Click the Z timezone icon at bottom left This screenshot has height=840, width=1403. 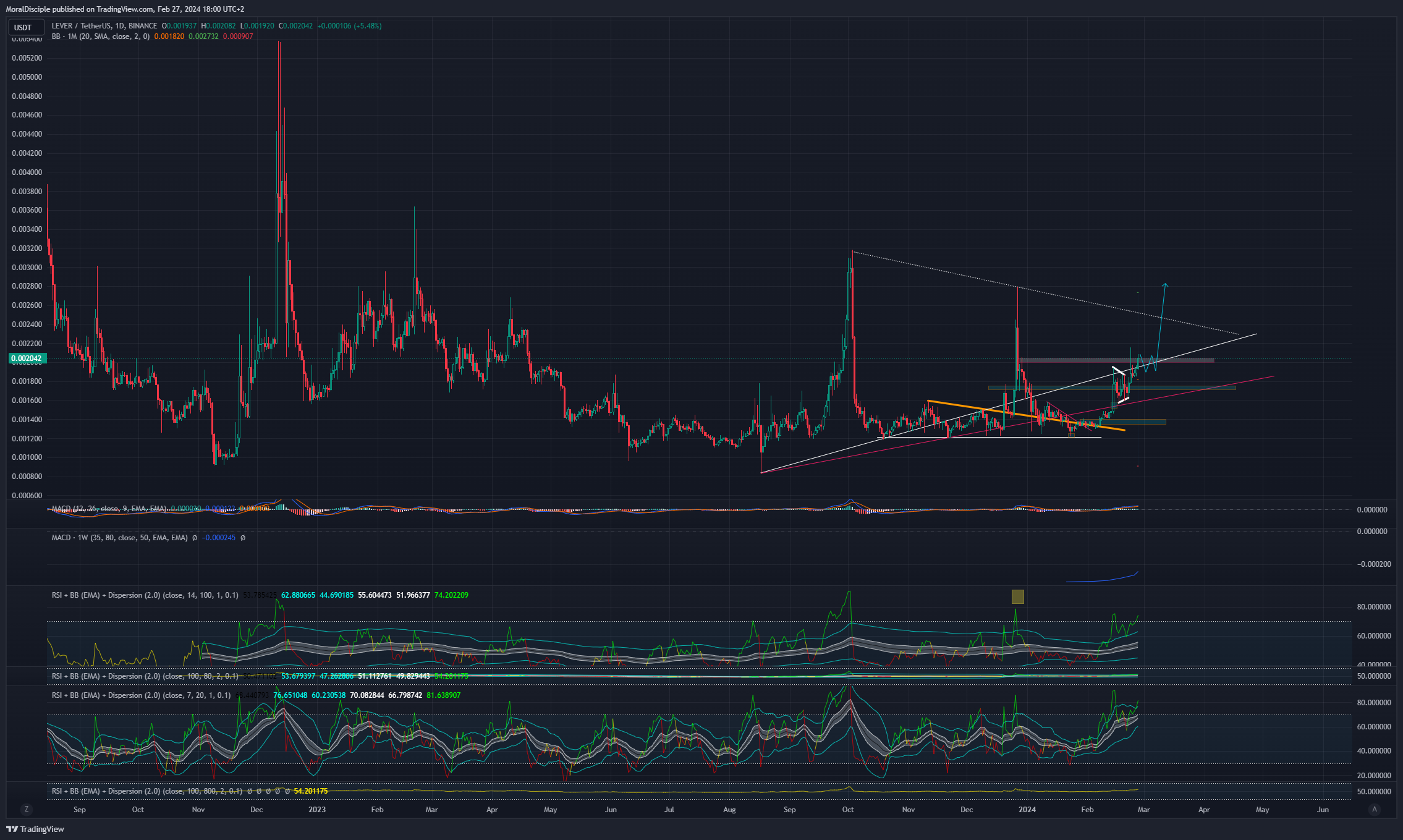pyautogui.click(x=26, y=809)
